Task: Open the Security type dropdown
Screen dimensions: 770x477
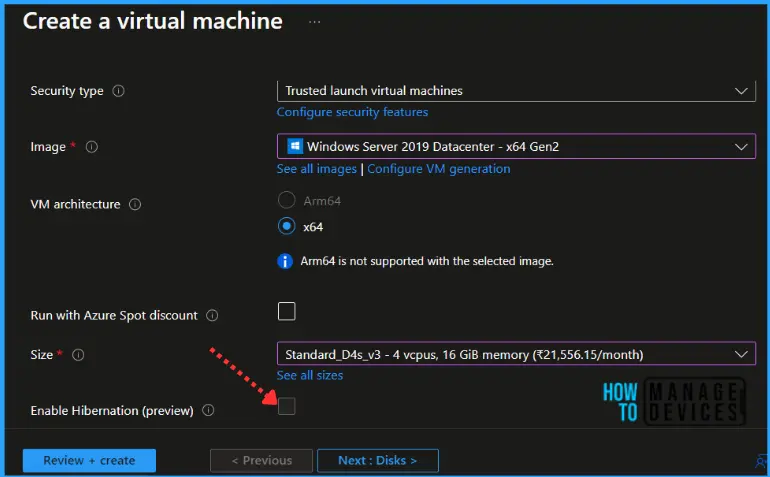Action: 516,91
